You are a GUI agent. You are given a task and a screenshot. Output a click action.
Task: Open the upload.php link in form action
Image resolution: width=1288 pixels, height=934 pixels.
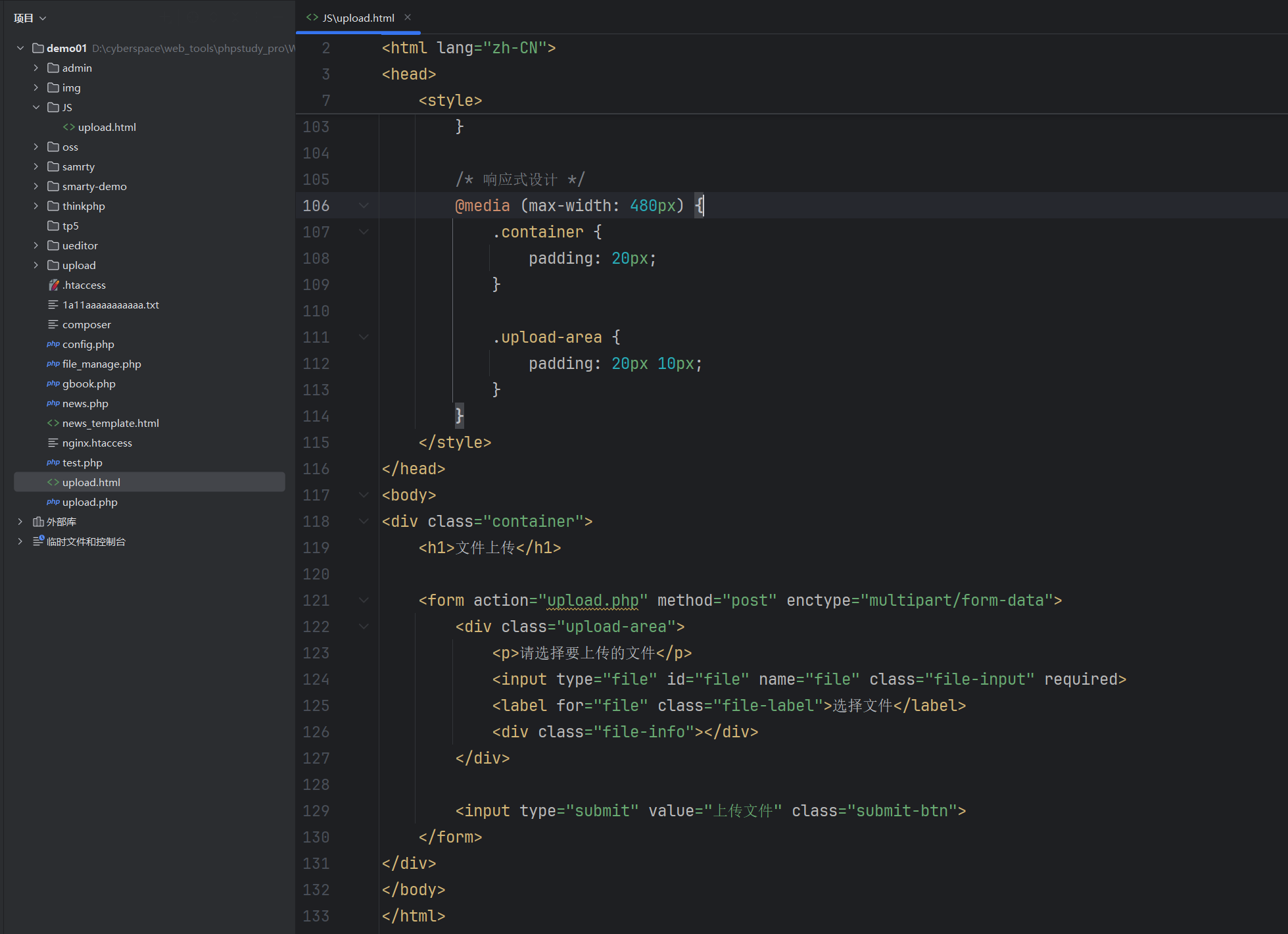pyautogui.click(x=592, y=601)
